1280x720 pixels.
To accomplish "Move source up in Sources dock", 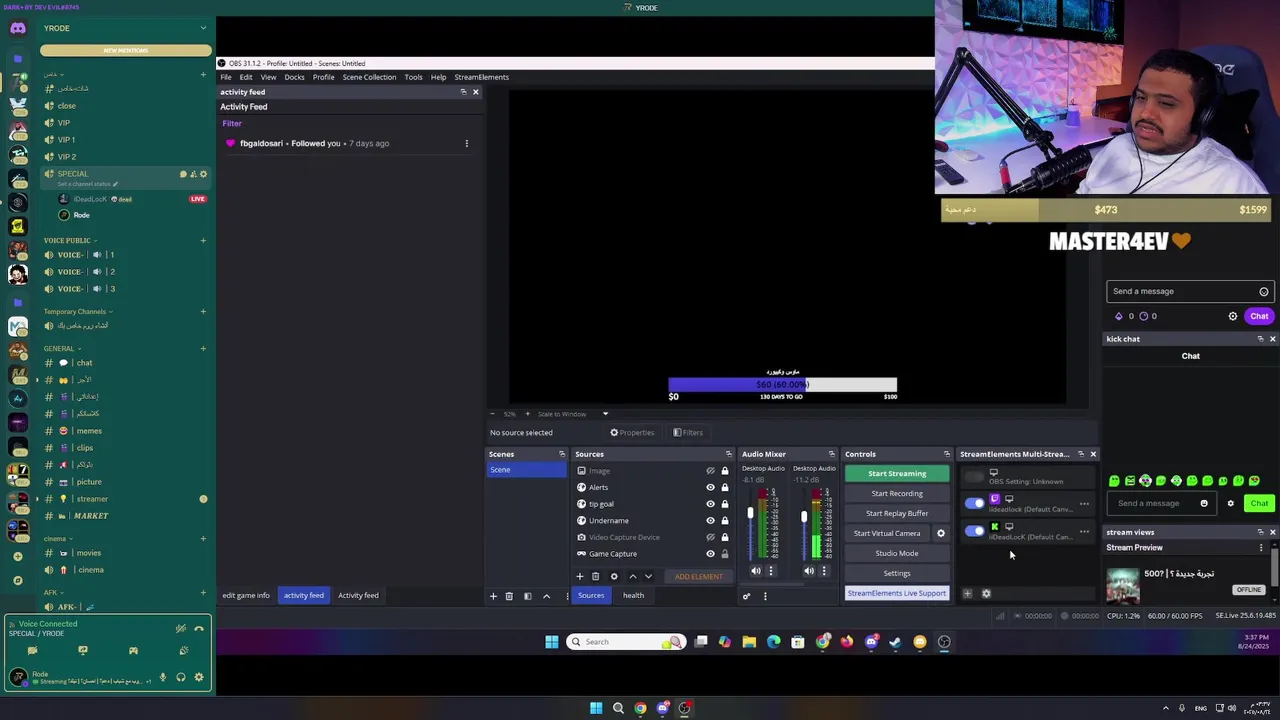I will (632, 576).
